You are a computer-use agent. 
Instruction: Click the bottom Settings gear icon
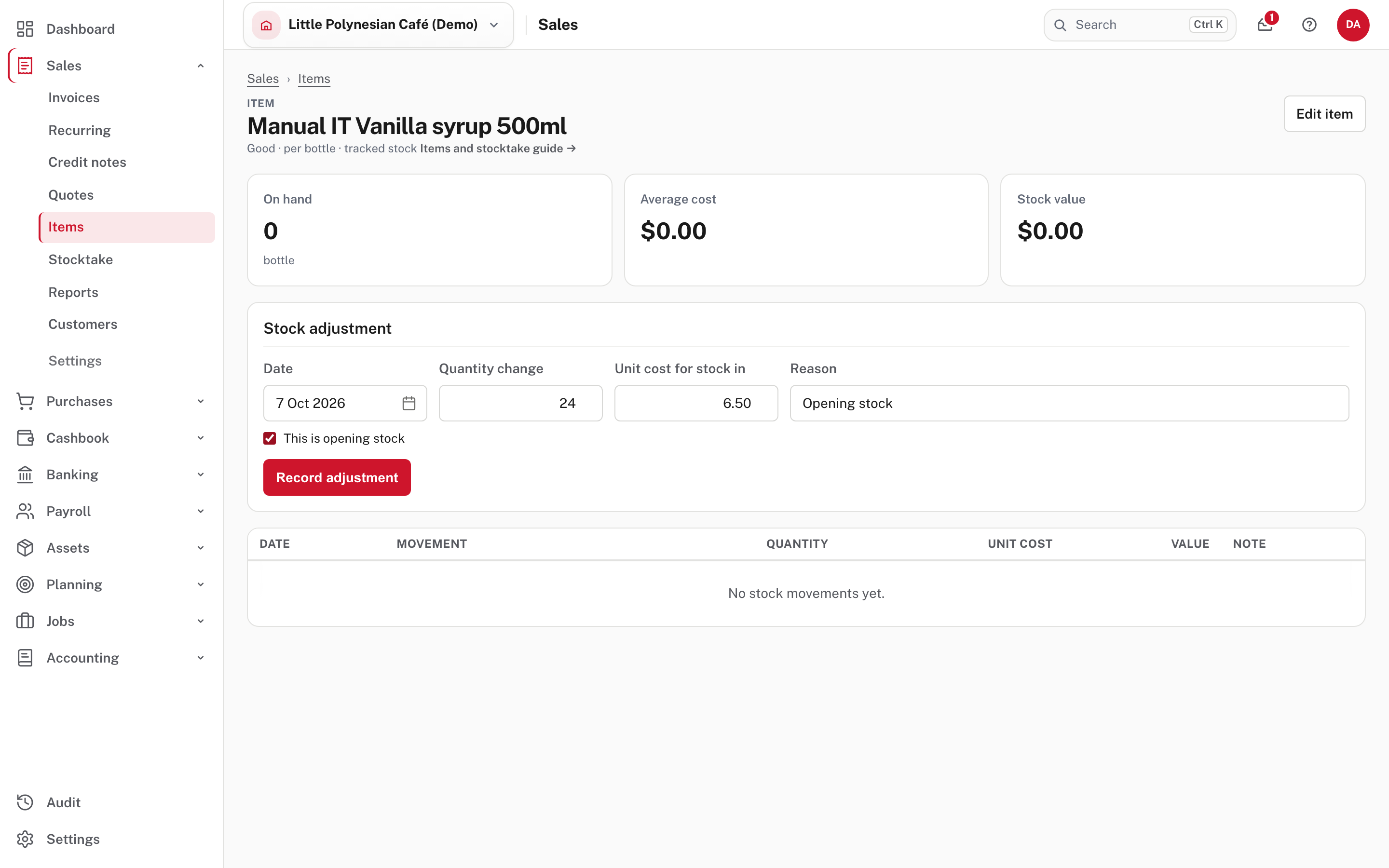(x=25, y=839)
